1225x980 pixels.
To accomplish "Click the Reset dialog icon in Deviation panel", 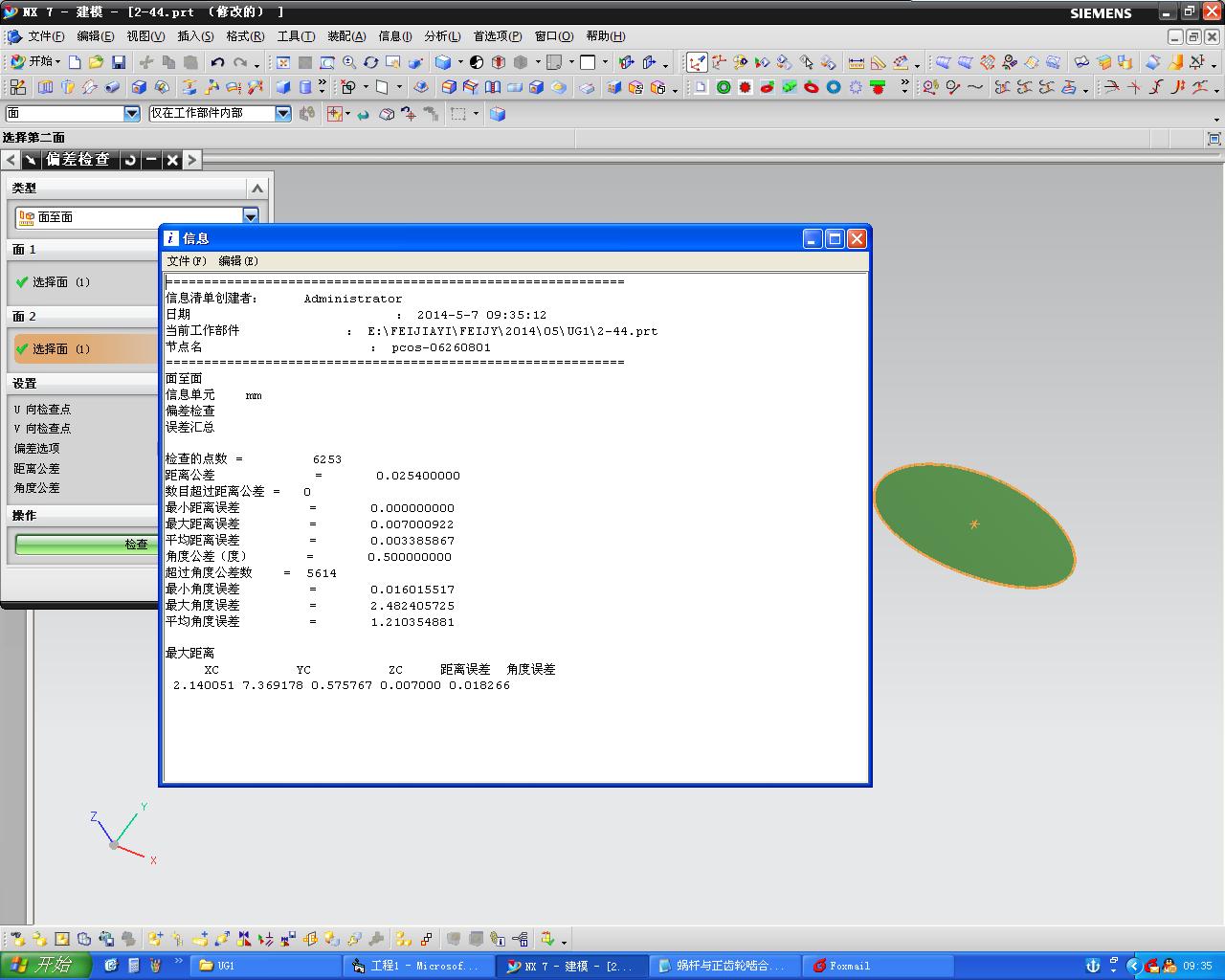I will coord(130,160).
